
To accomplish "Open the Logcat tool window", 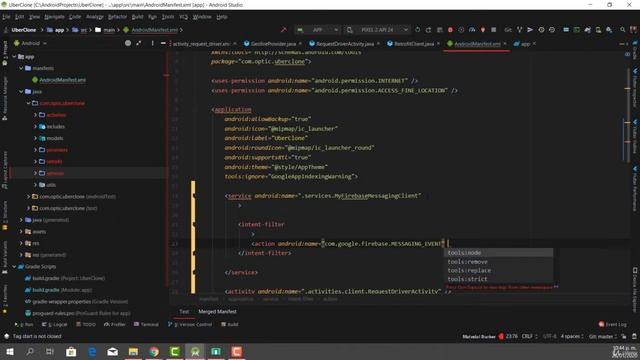I will [x=55, y=324].
